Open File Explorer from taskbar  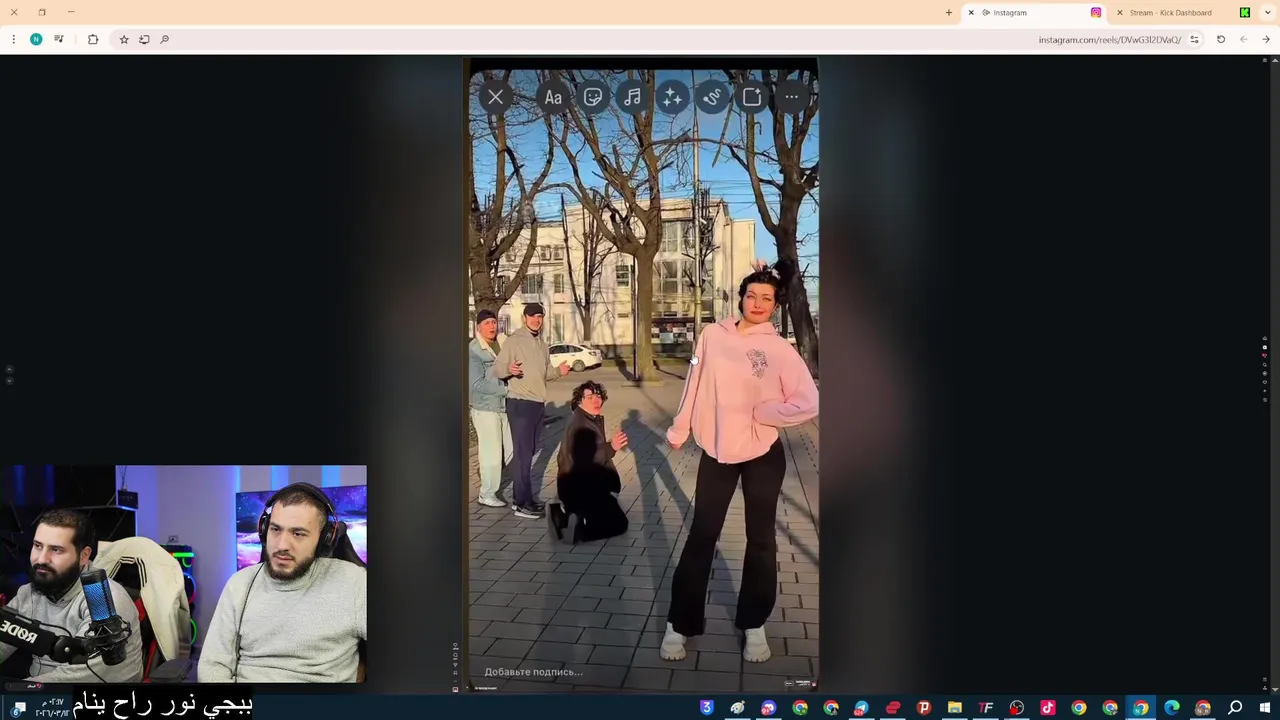[x=955, y=708]
